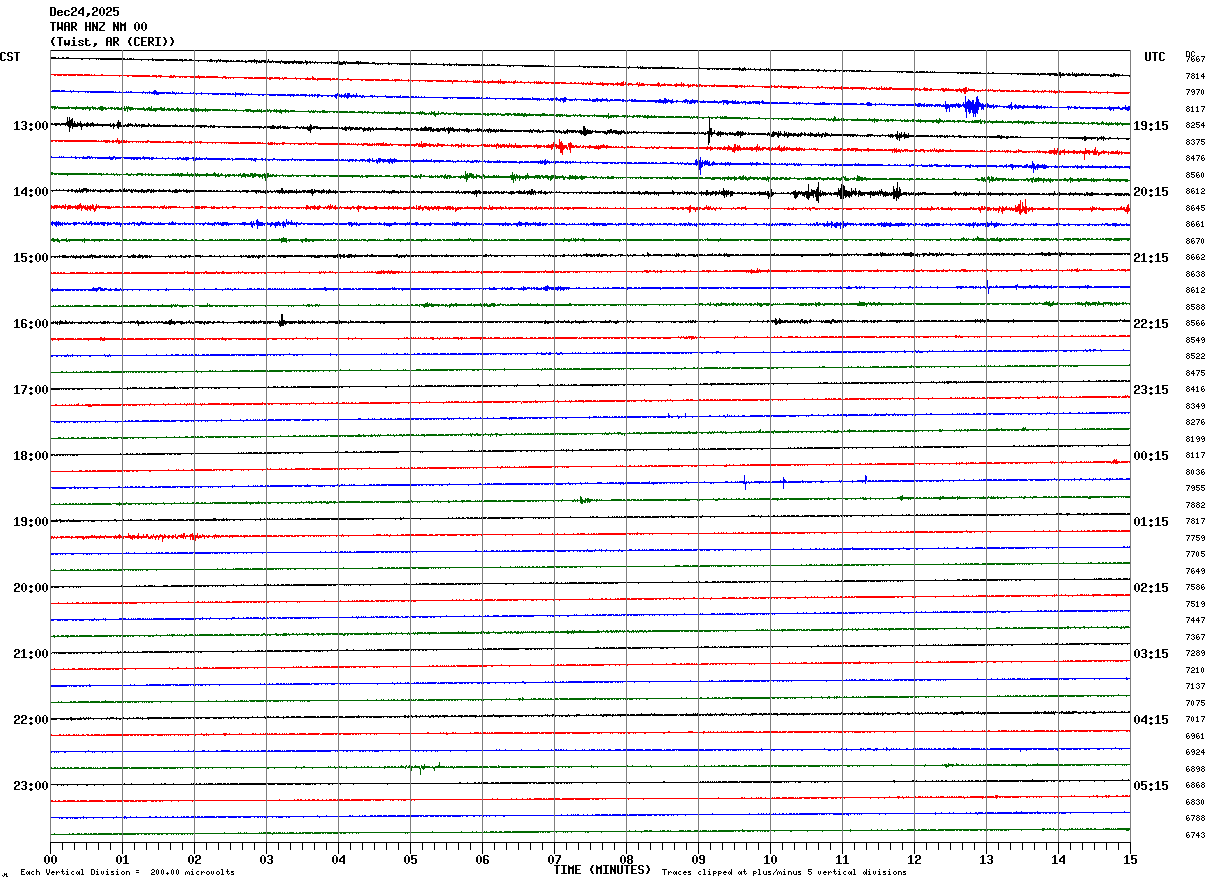
Task: Click the DC offset value '8645'
Action: [x=1195, y=208]
